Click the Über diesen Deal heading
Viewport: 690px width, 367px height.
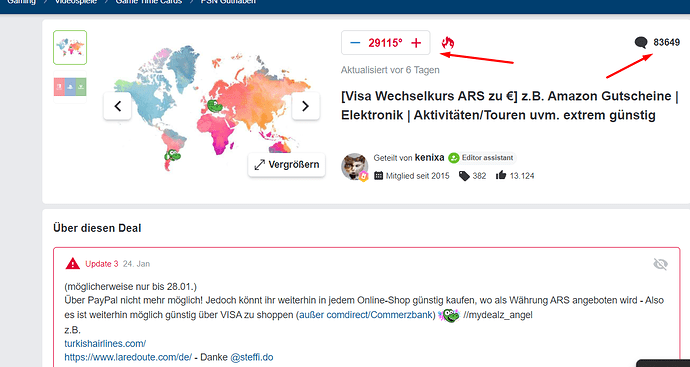pos(97,228)
